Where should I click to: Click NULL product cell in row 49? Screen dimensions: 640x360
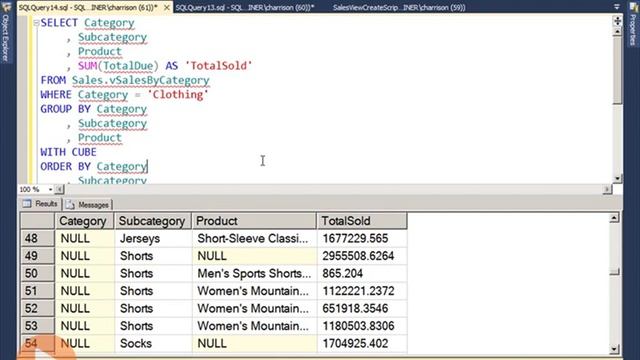254,256
